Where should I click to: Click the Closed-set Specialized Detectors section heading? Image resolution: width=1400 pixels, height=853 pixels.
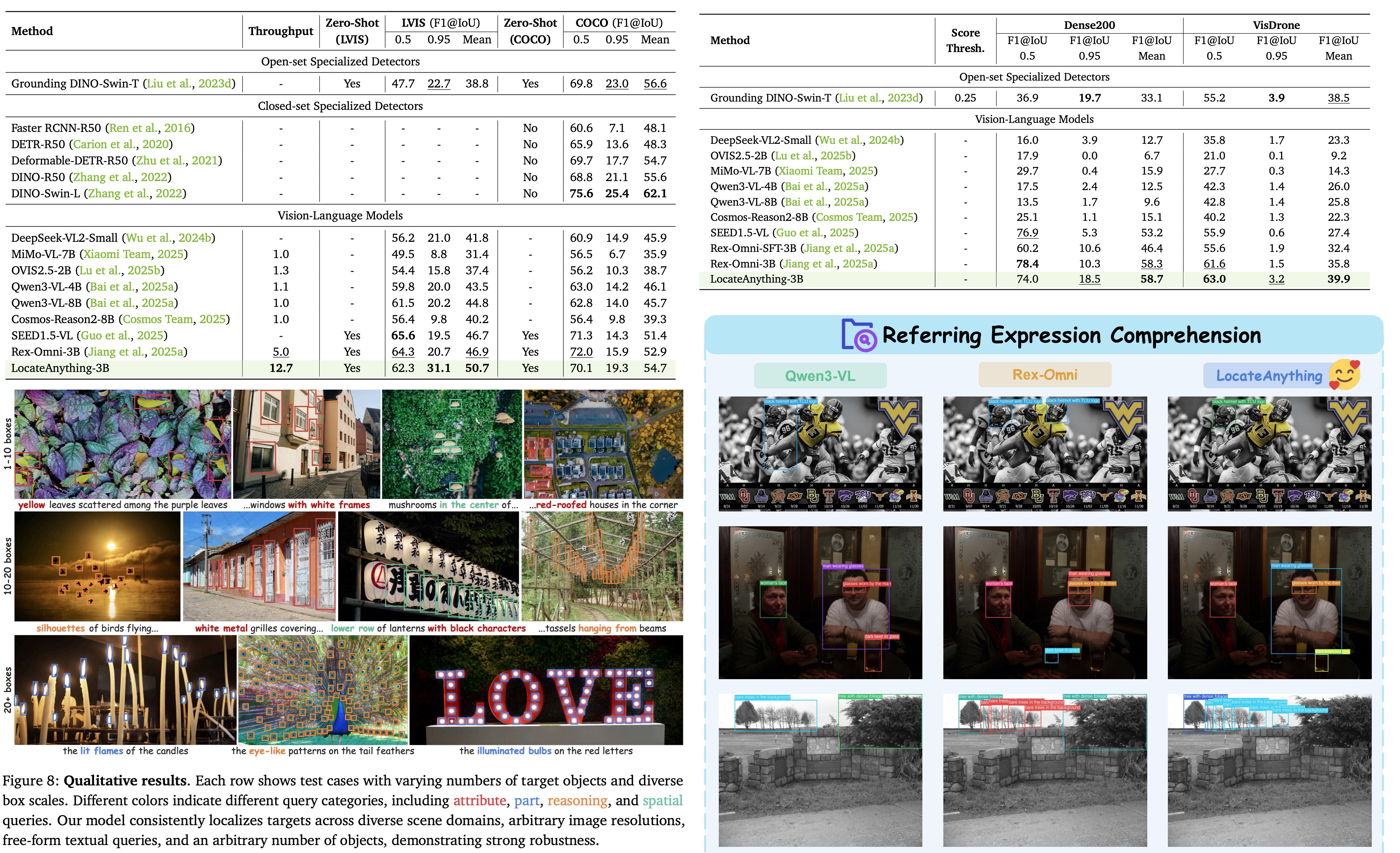pos(340,106)
